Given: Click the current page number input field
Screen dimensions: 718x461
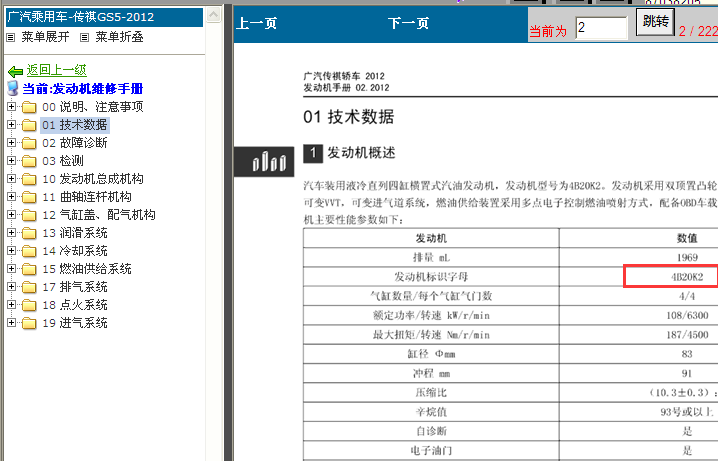Looking at the screenshot, I should click(601, 28).
